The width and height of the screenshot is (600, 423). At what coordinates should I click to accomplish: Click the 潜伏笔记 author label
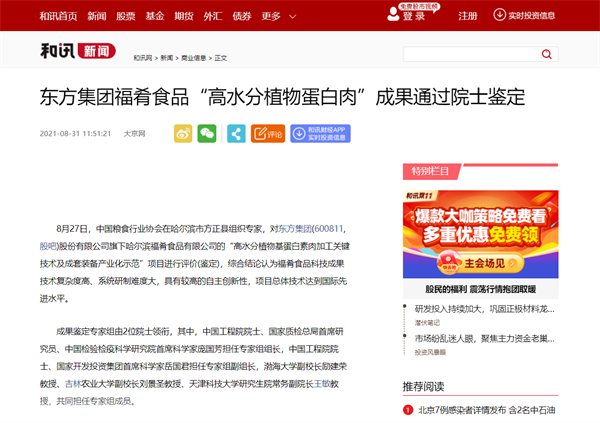click(x=427, y=323)
